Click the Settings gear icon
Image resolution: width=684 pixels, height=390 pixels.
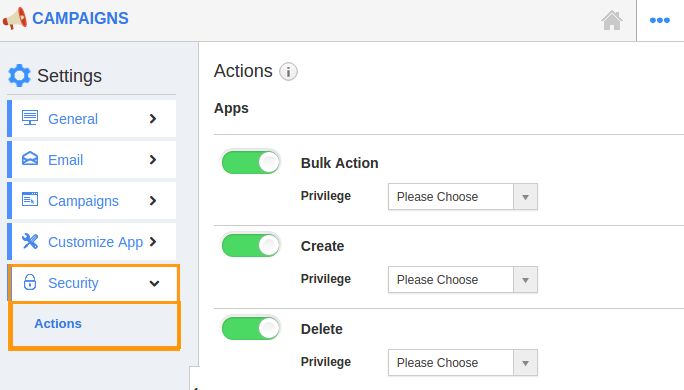tap(19, 75)
